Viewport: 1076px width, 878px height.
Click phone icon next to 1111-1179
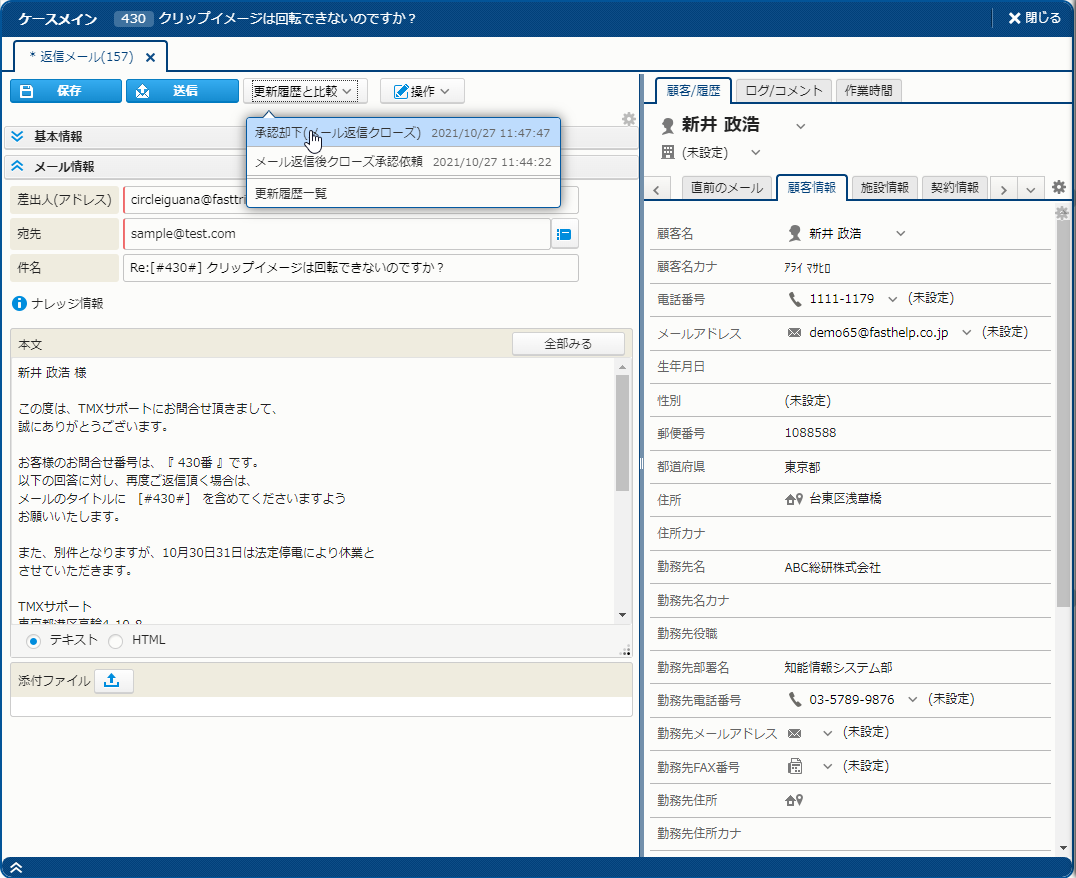click(x=796, y=299)
